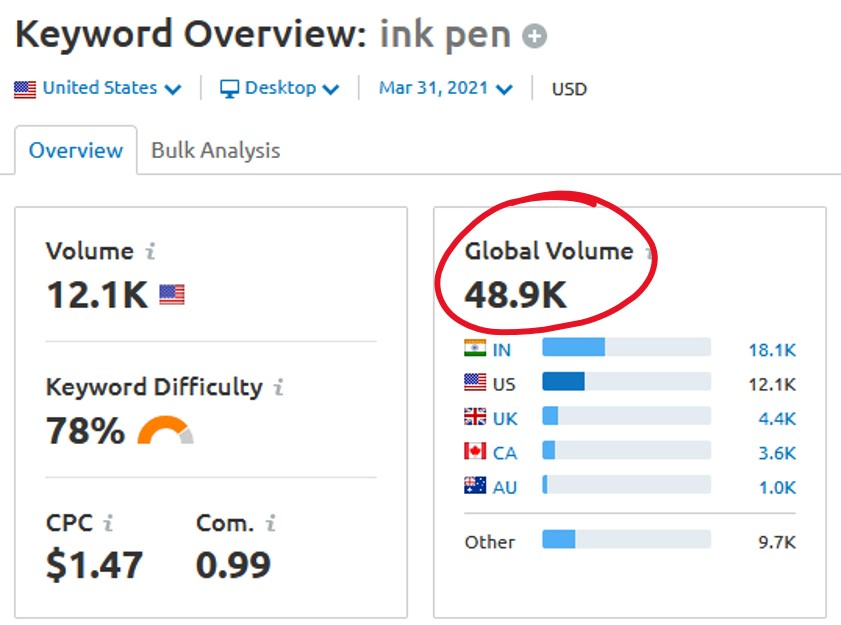Open the UK 4.4K volume link
841x625 pixels.
point(777,418)
